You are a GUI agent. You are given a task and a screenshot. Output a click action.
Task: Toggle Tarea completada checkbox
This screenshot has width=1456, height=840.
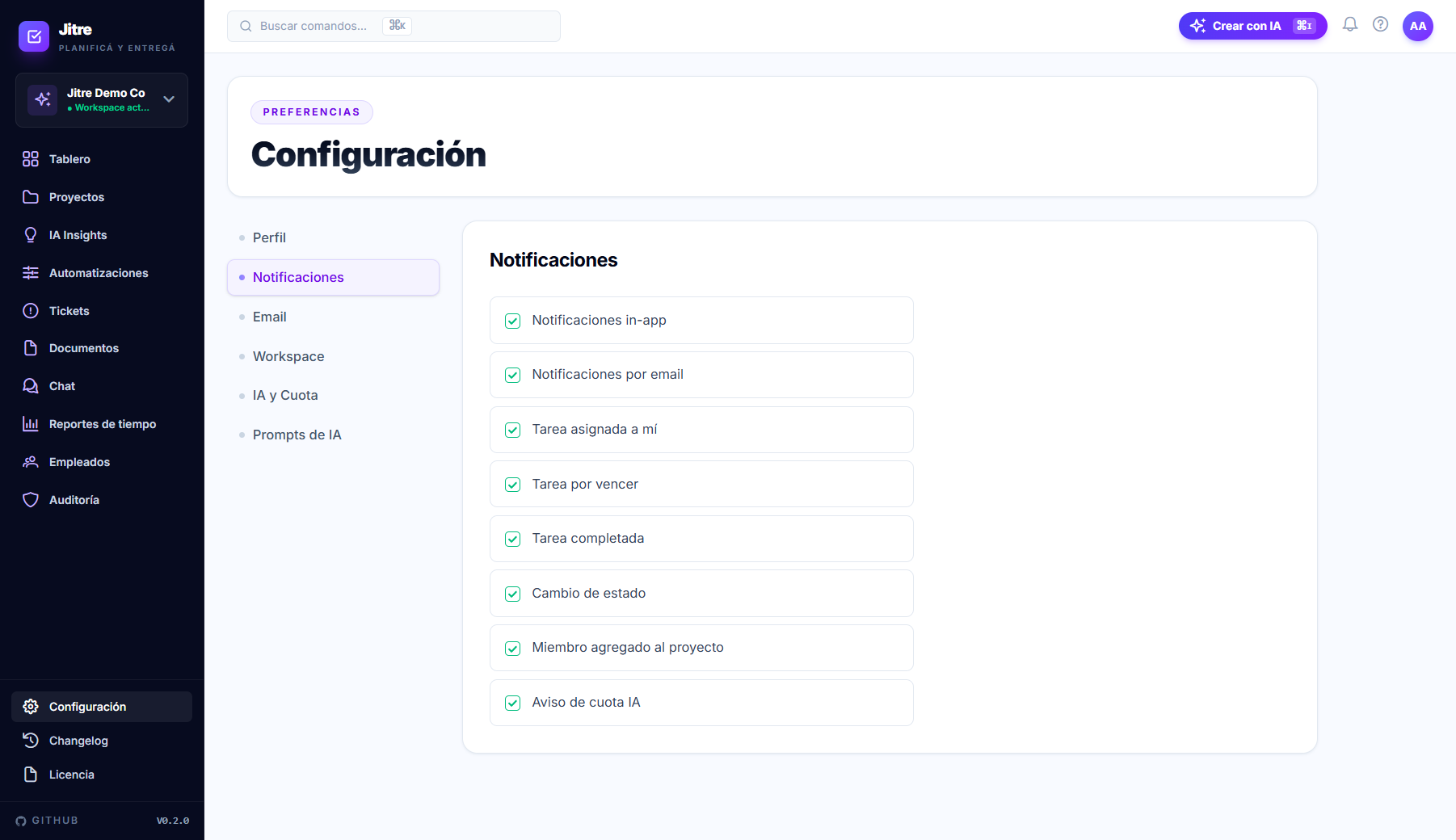512,539
